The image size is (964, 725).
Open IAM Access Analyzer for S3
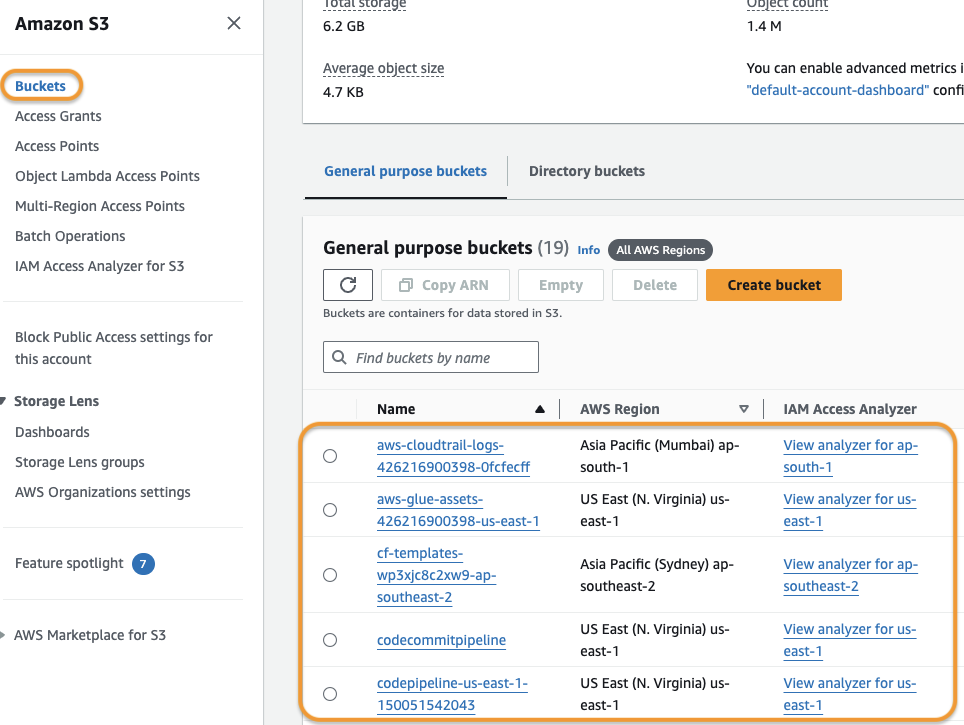(x=100, y=266)
